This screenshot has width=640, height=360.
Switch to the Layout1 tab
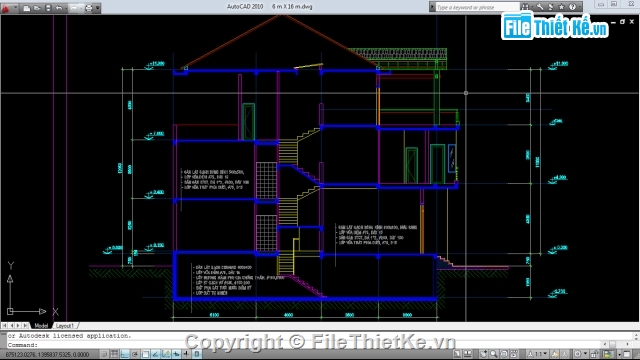(64, 326)
